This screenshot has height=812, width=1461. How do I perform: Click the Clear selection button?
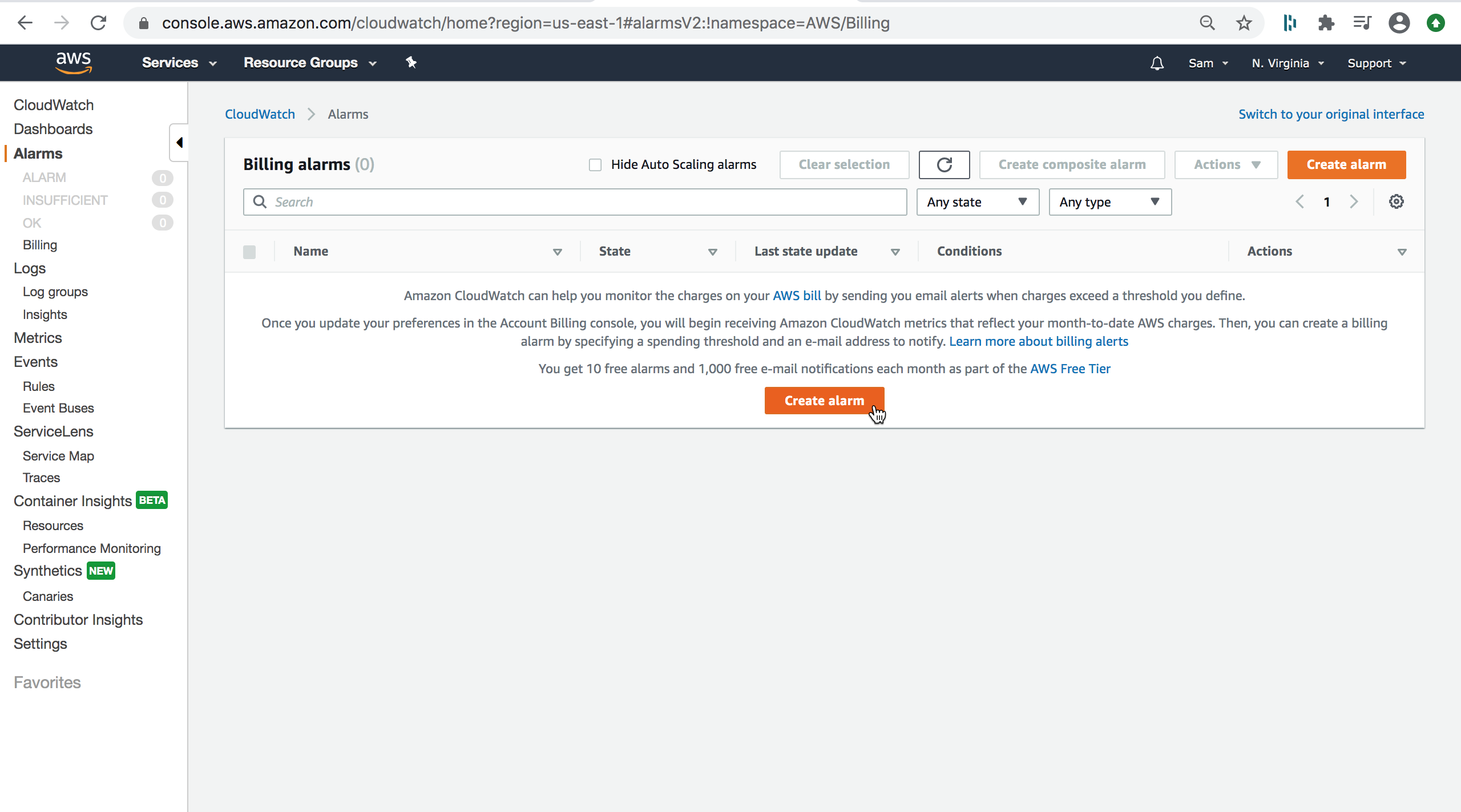844,165
